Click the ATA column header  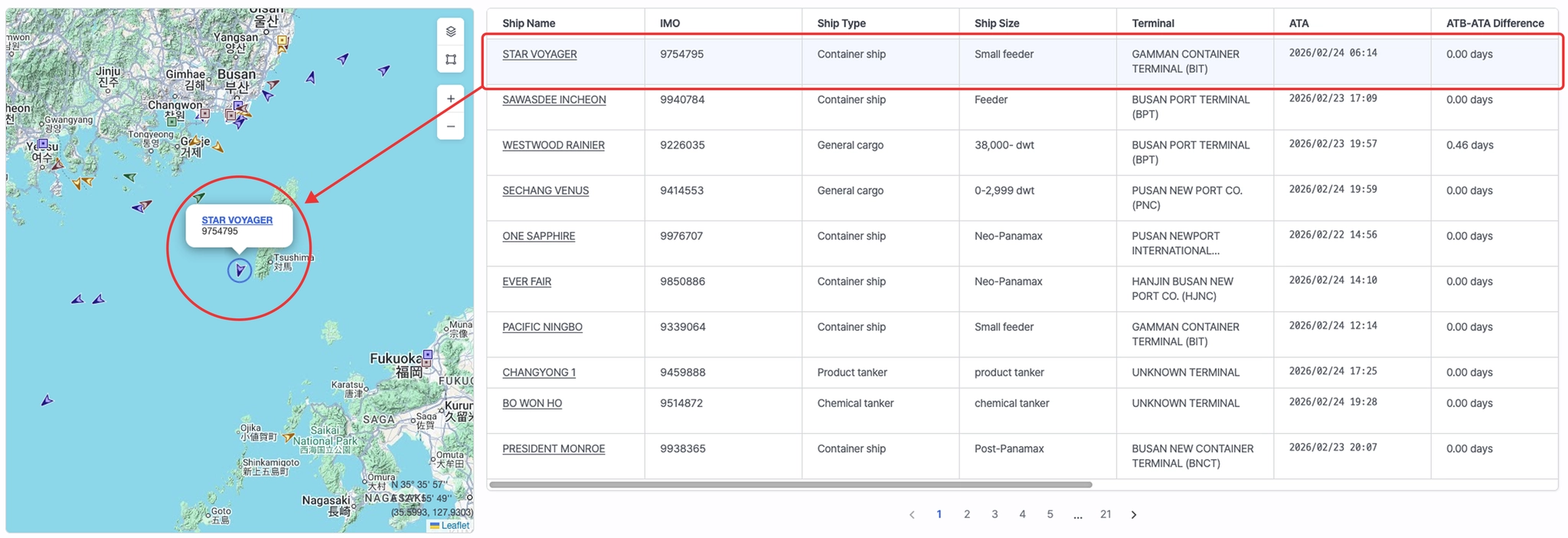[x=1299, y=24]
